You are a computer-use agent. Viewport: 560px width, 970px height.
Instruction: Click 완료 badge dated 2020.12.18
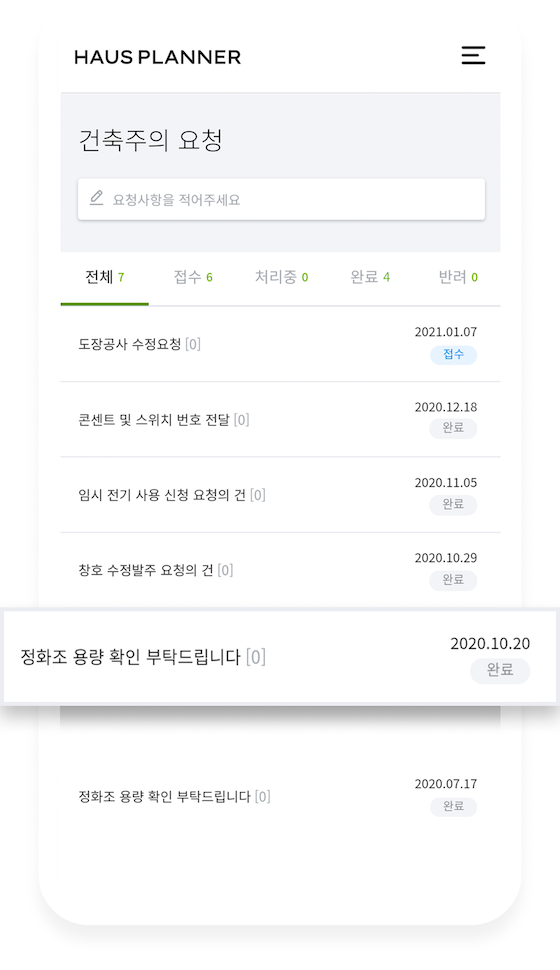tap(454, 428)
